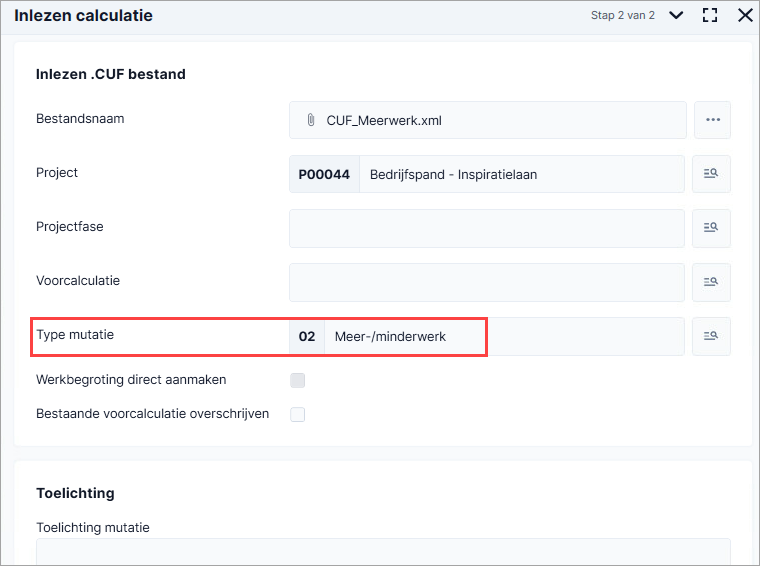Screen dimensions: 760x566
Task: Select the Voorcalculatie input field
Action: tap(487, 283)
